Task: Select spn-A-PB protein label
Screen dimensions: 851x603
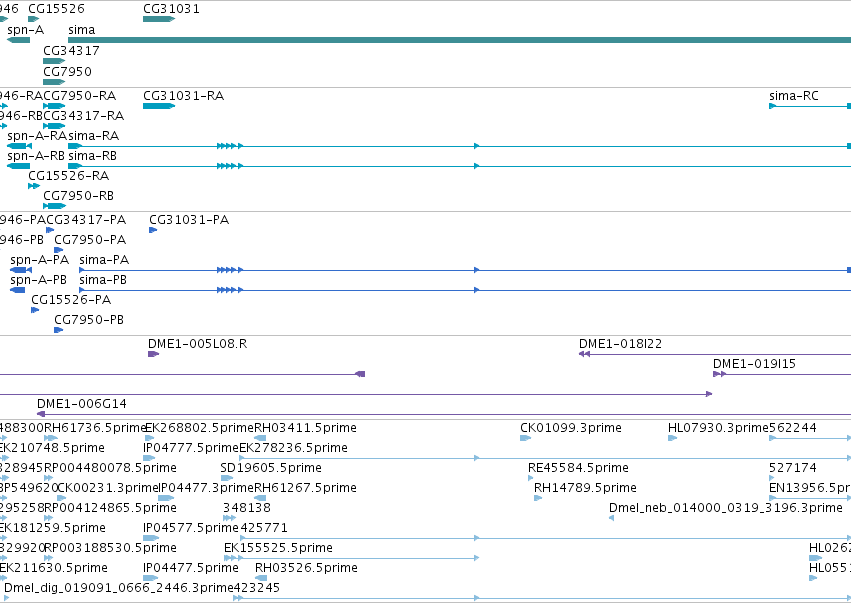Action: [39, 280]
